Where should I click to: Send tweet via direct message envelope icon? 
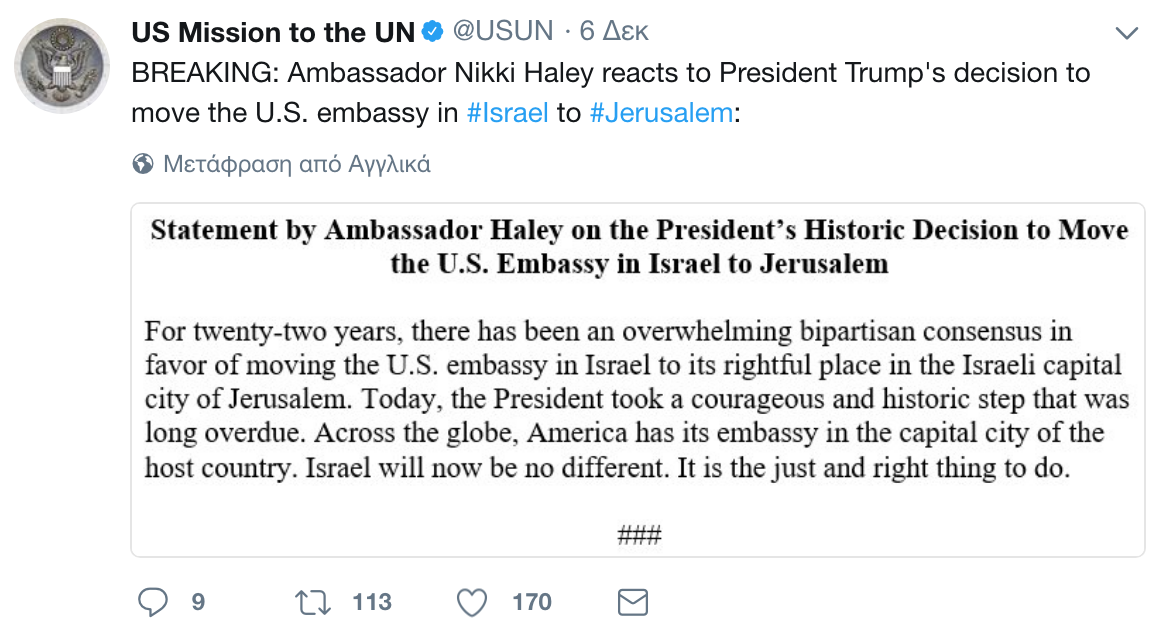[x=633, y=602]
